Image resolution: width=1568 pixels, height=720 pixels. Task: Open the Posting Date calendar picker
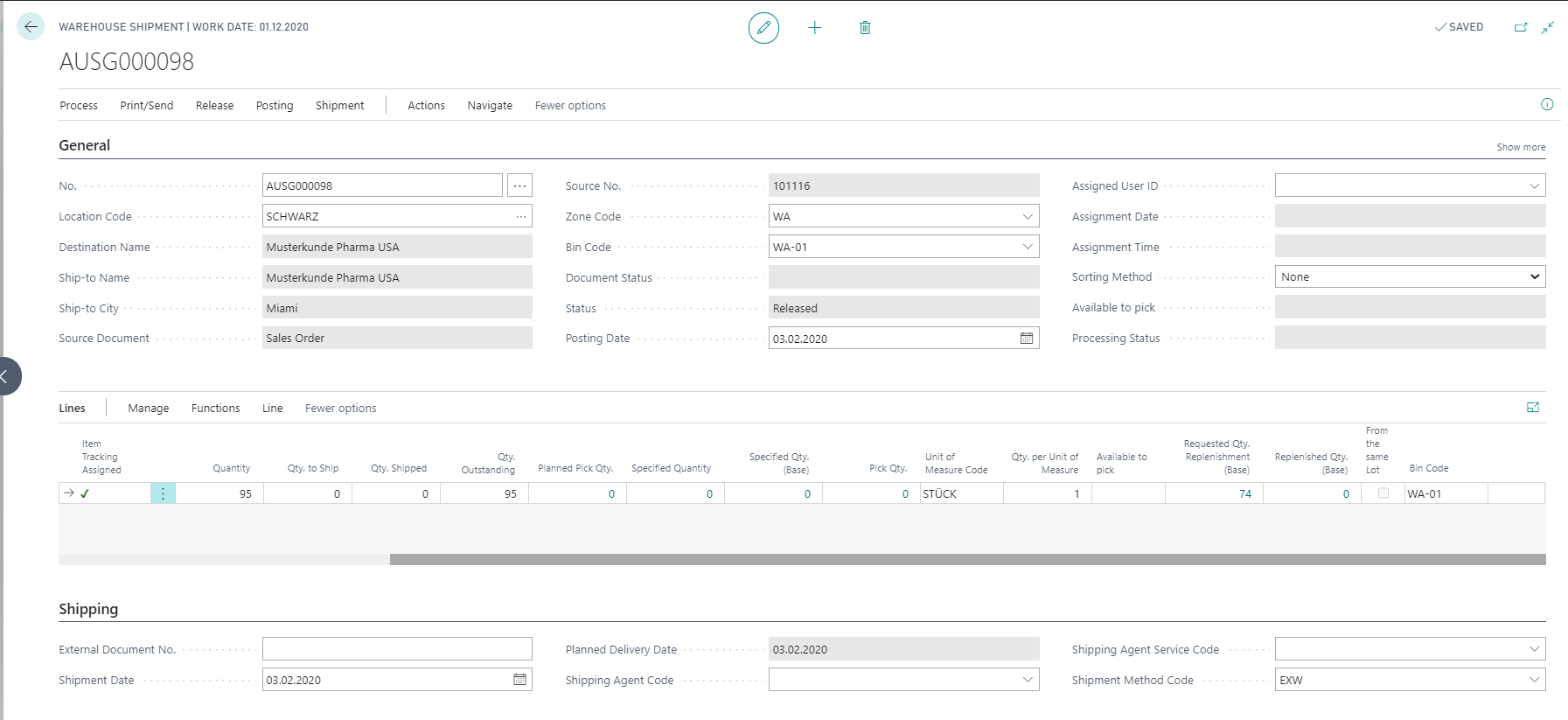coord(1027,339)
